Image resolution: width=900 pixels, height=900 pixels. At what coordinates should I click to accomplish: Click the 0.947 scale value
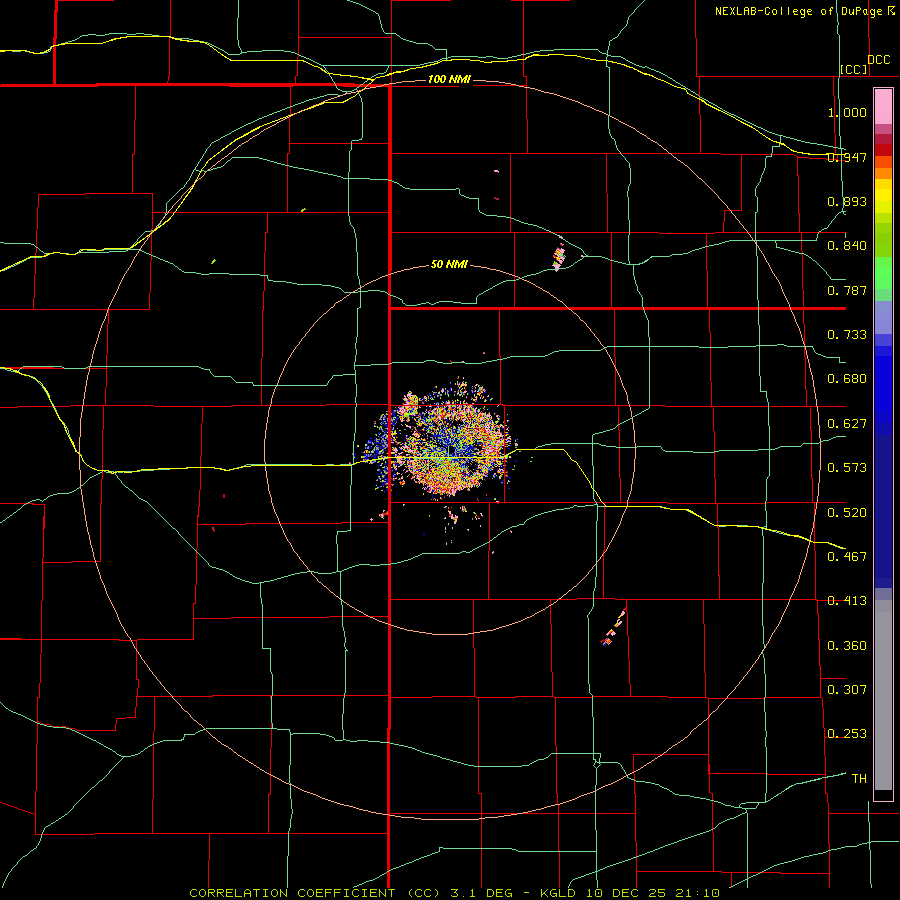(847, 157)
